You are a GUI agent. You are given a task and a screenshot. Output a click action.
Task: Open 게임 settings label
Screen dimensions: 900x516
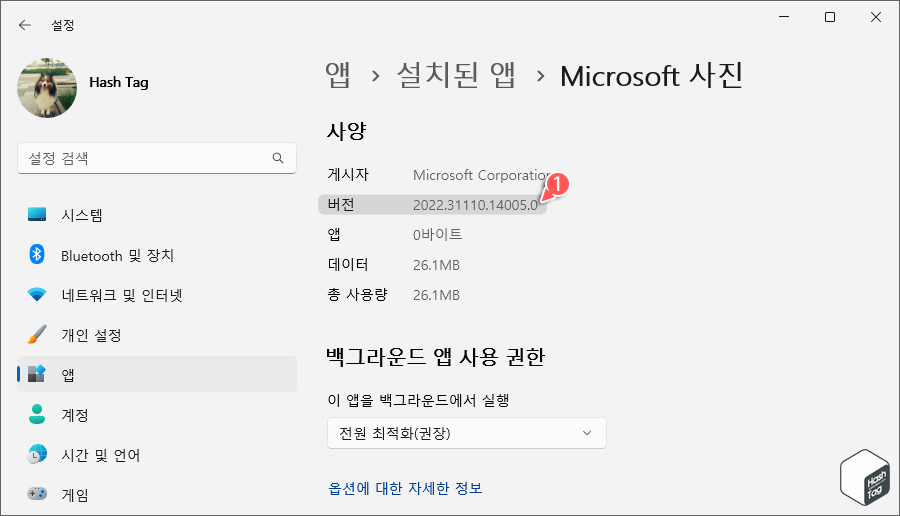(75, 495)
